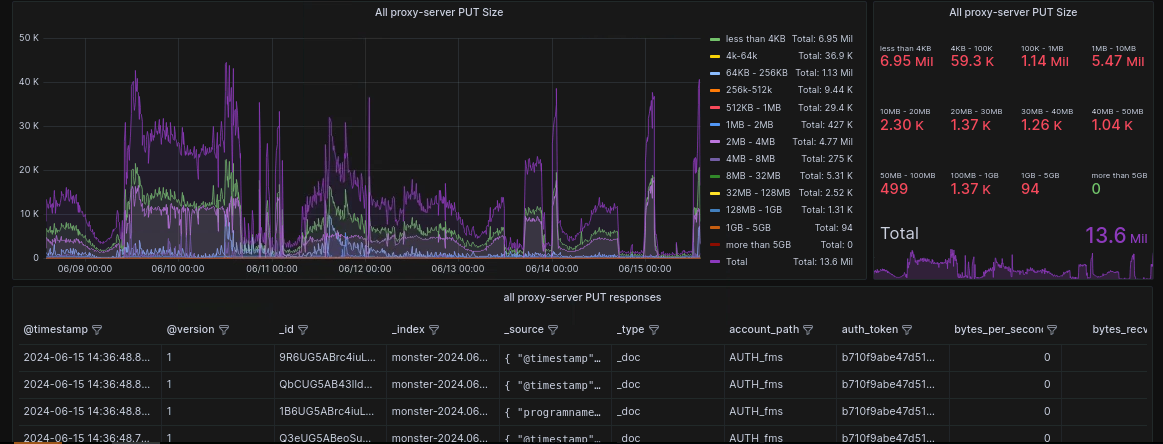Toggle the '128MB - 1GB' legend series
Image resolution: width=1163 pixels, height=444 pixels.
tap(754, 210)
